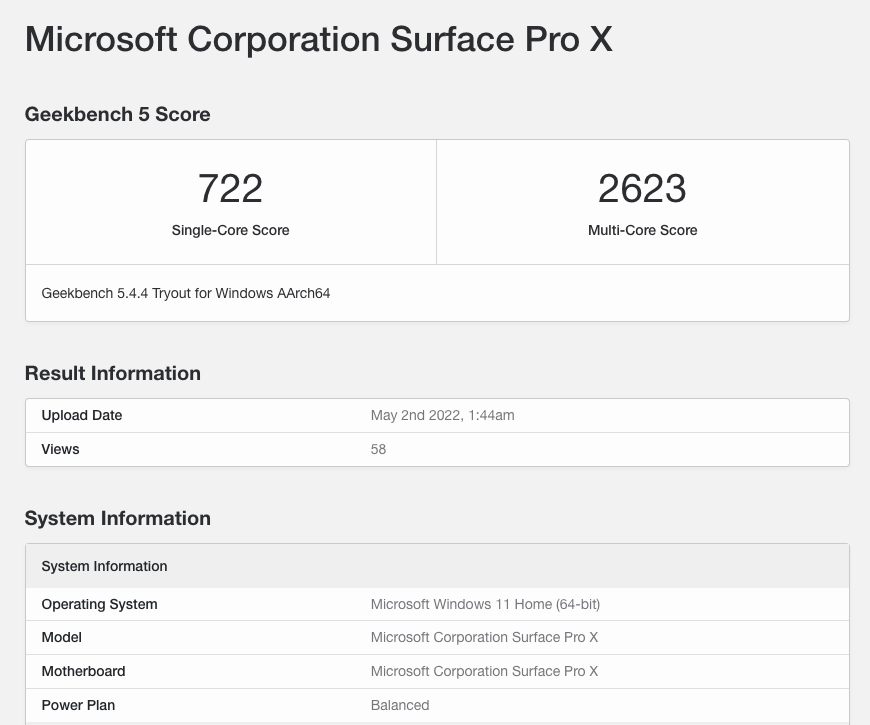Screen dimensions: 870x725
Task: Select the Motherboard row's Surface Pro X value
Action: tap(484, 671)
